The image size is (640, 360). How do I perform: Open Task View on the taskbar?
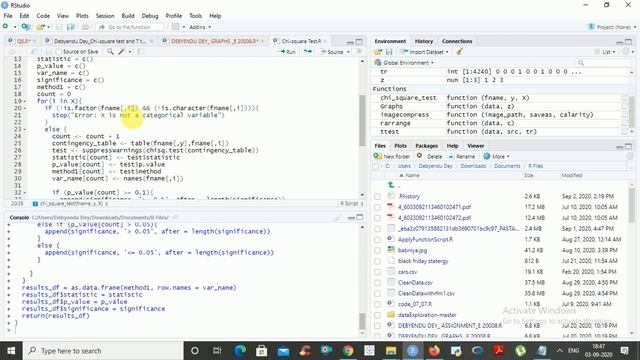coord(217,351)
